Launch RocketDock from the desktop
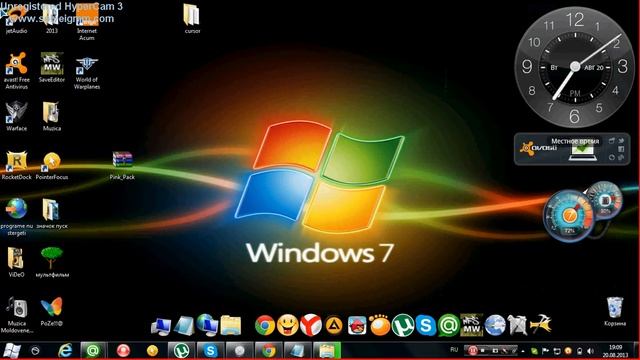Screen dimensions: 640x360 (16, 165)
